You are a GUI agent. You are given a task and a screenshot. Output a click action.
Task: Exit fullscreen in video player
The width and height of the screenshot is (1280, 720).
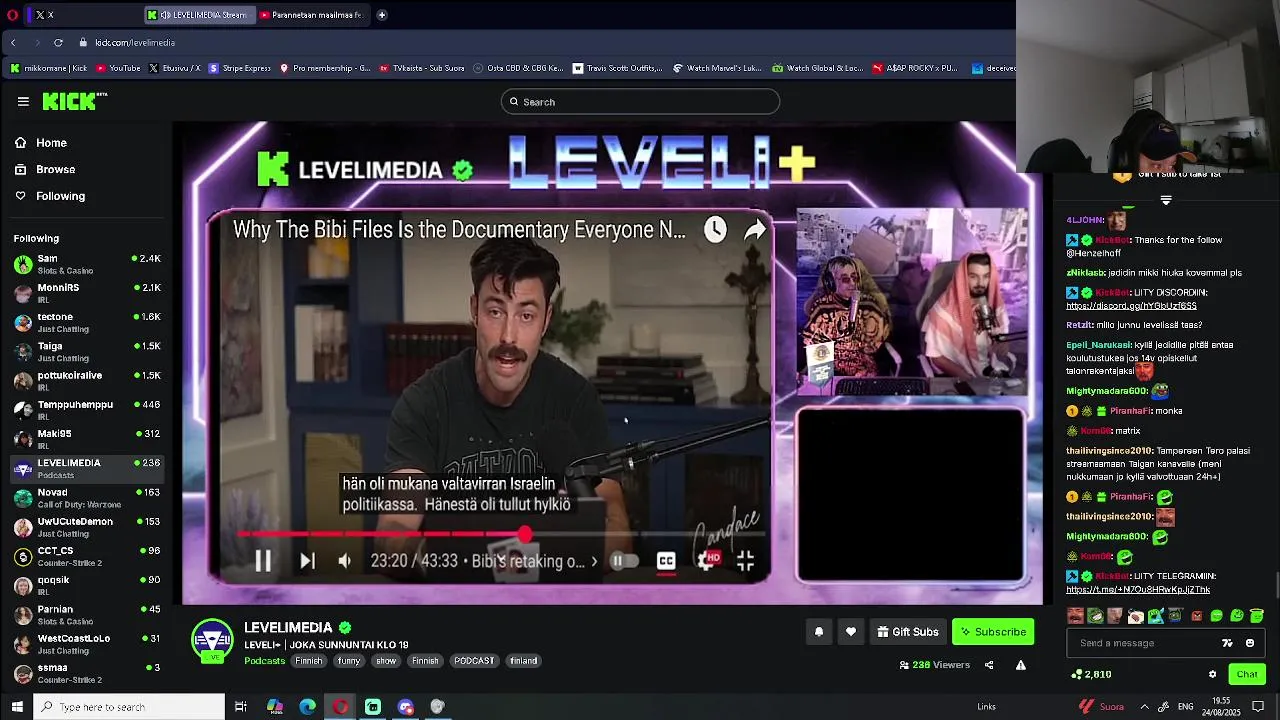coord(745,561)
